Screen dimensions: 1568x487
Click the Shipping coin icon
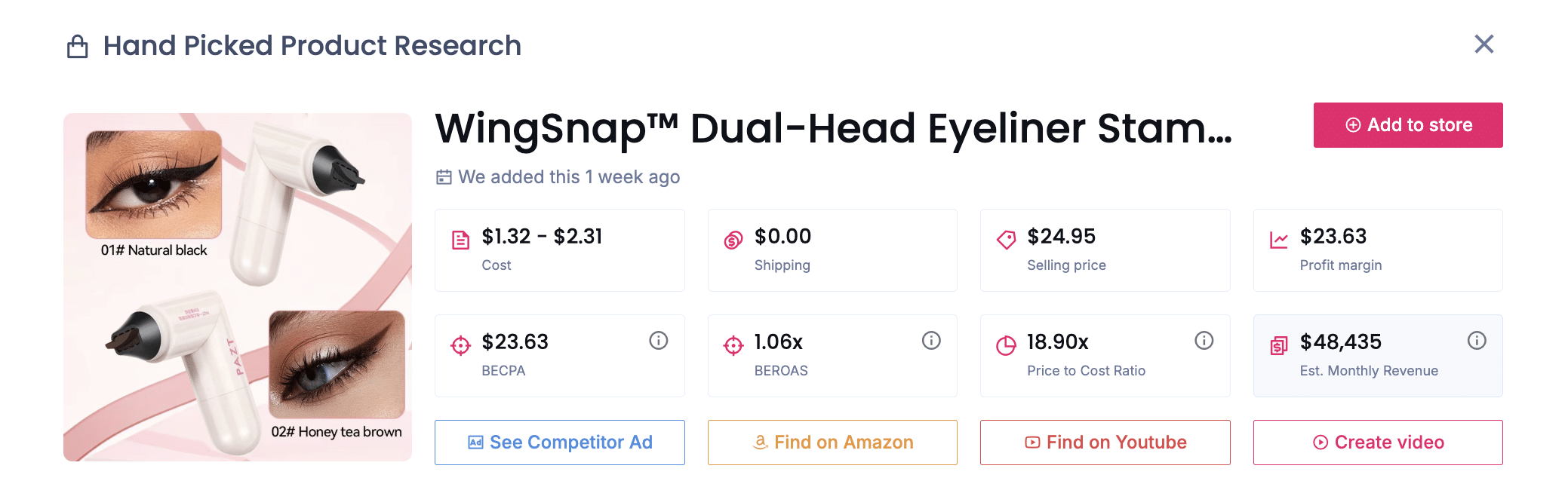[x=733, y=240]
